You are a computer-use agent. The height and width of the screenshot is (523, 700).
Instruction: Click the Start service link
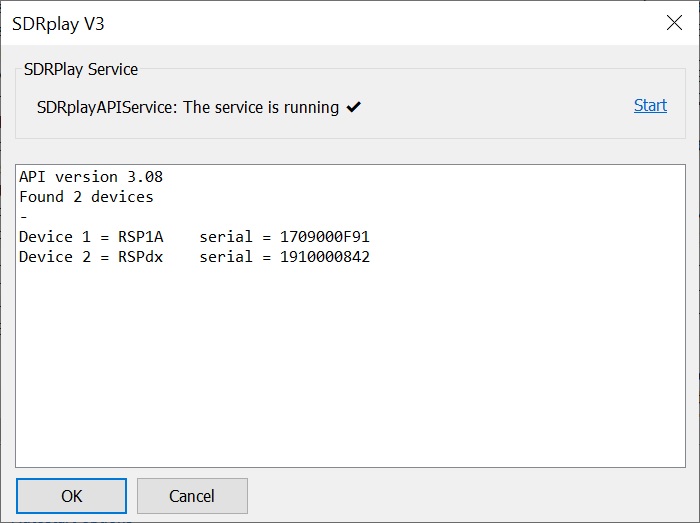click(x=650, y=105)
